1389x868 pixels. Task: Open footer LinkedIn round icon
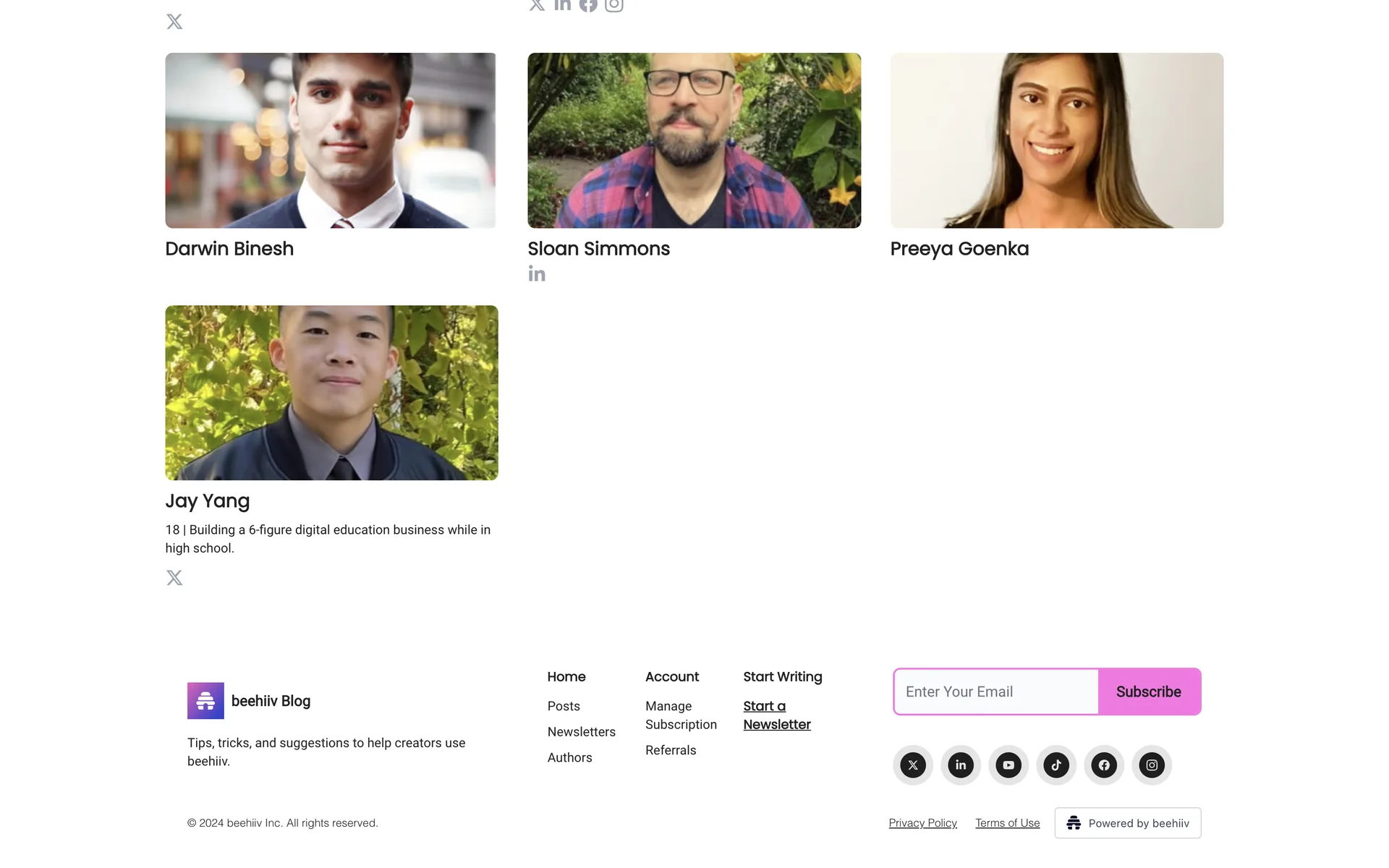tap(961, 765)
